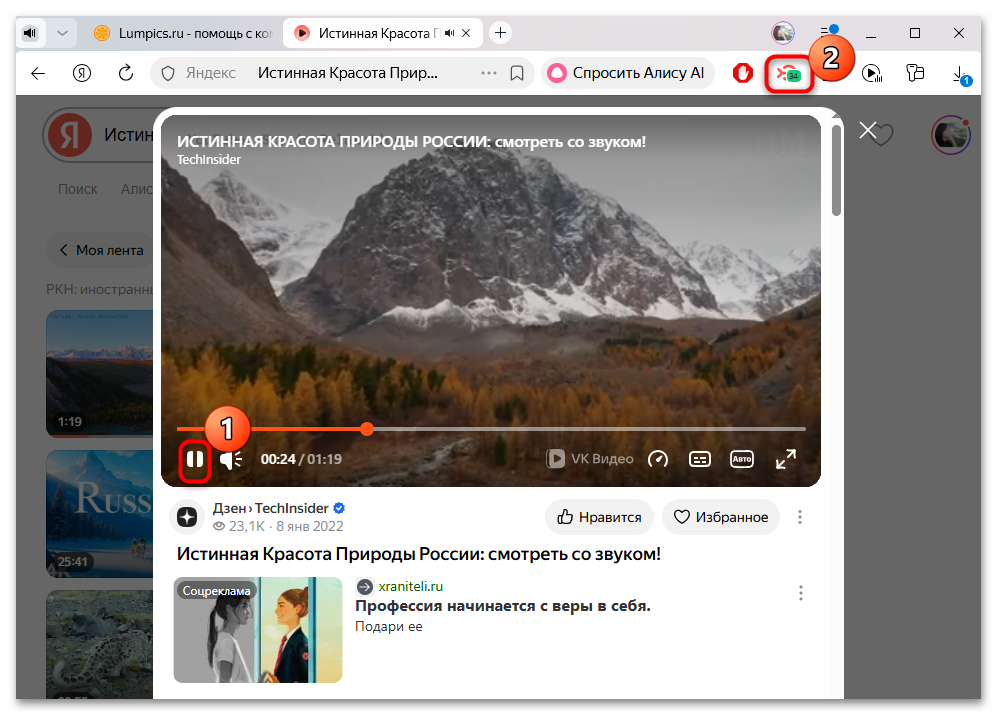
Task: Mute the tab via its speaker icon
Action: coord(450,33)
